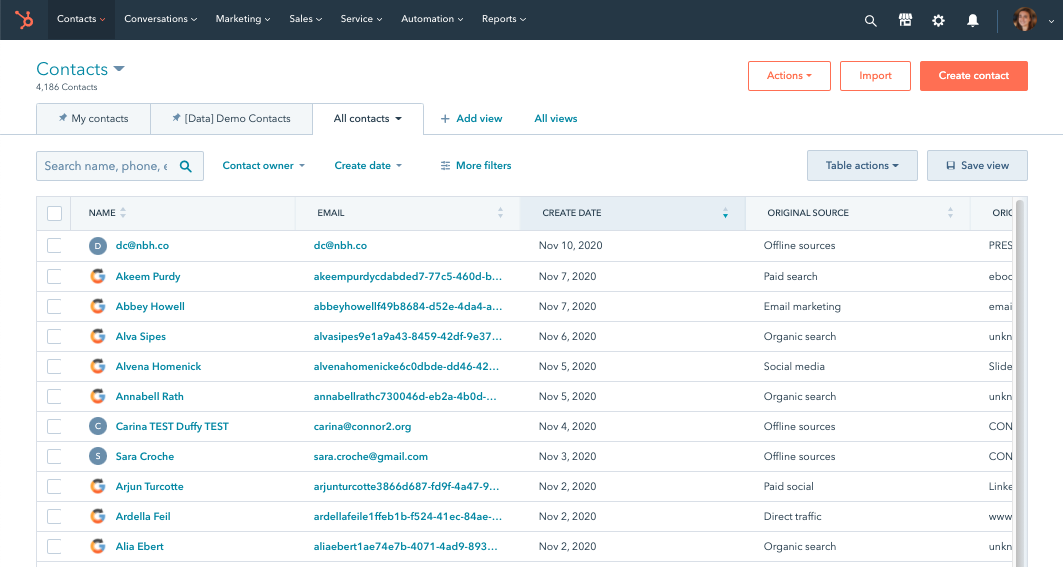Open the Marketplace icon

(x=905, y=20)
